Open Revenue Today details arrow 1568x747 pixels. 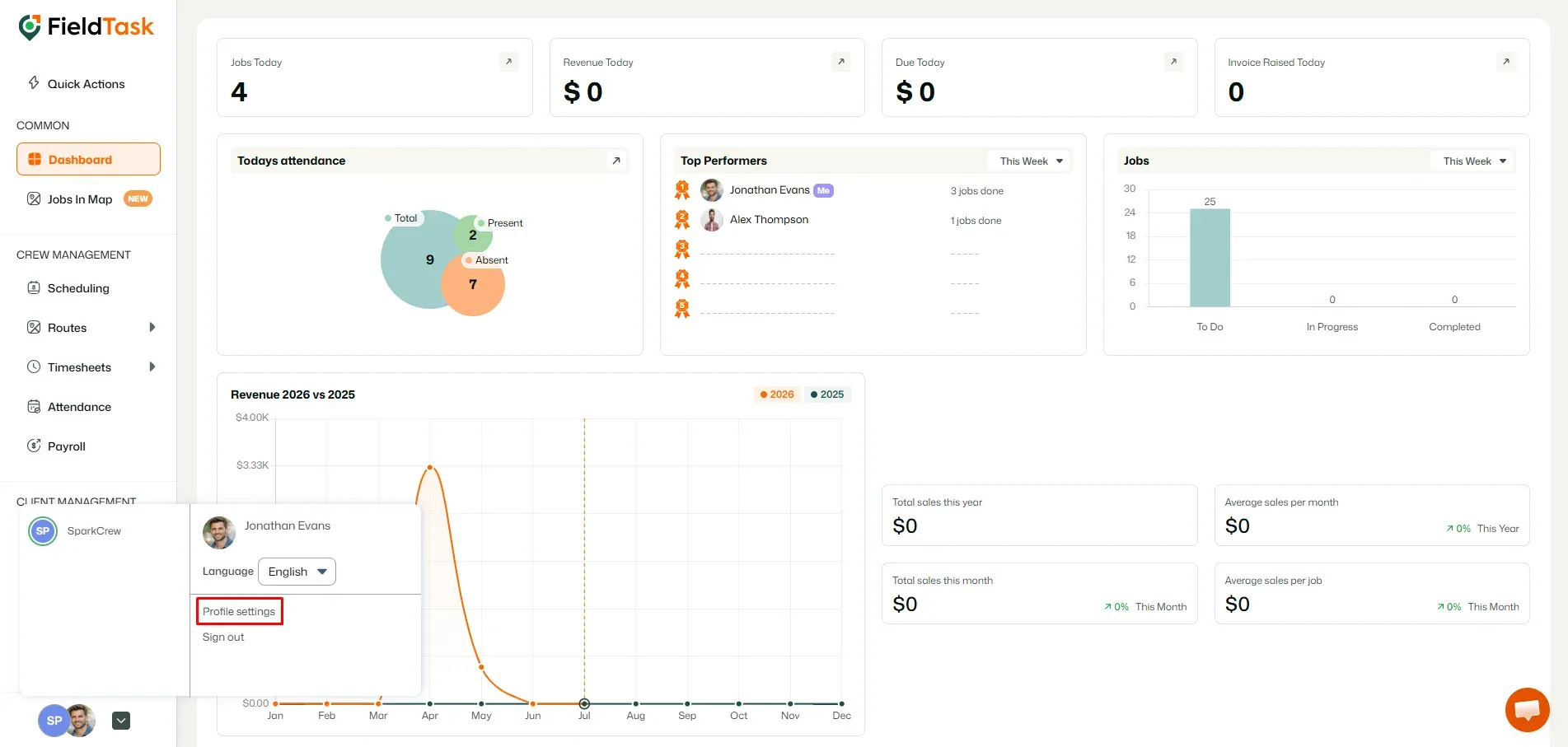[841, 62]
